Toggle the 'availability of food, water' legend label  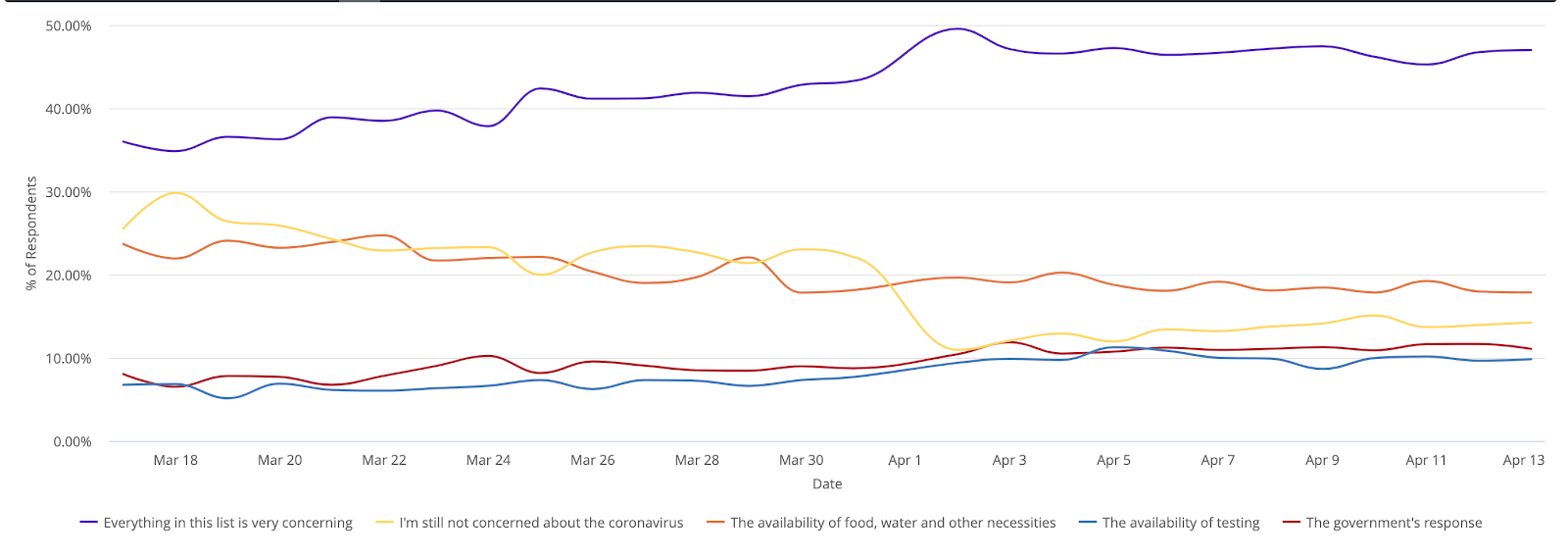click(893, 523)
